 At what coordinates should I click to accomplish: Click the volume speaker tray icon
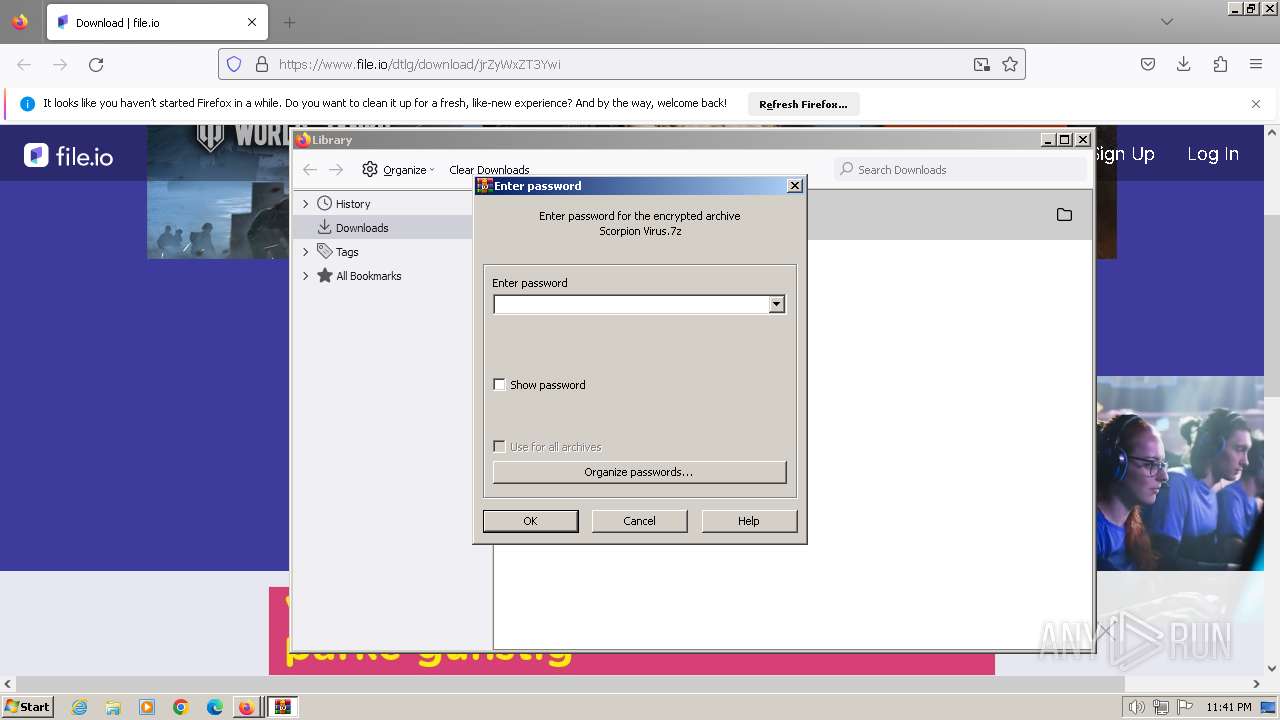point(1137,707)
